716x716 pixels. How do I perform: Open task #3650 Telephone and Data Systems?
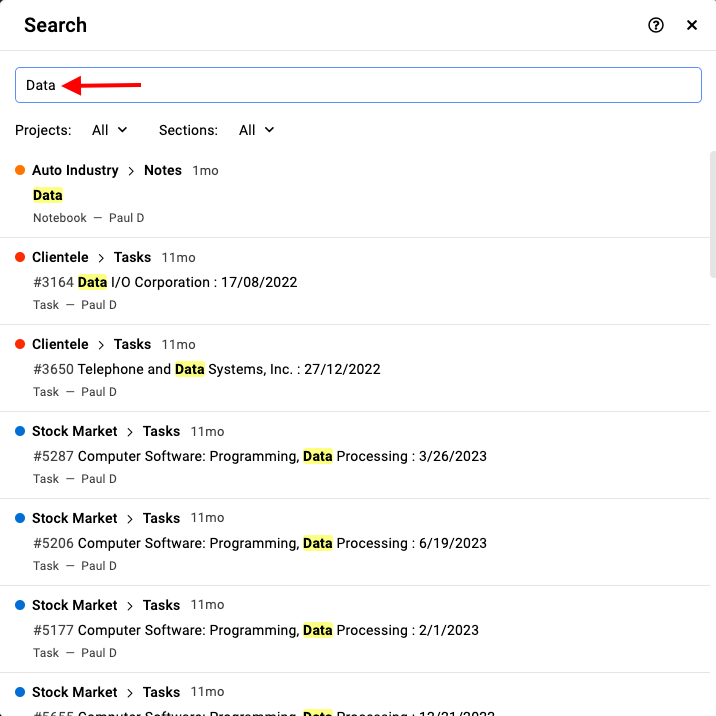click(x=207, y=369)
